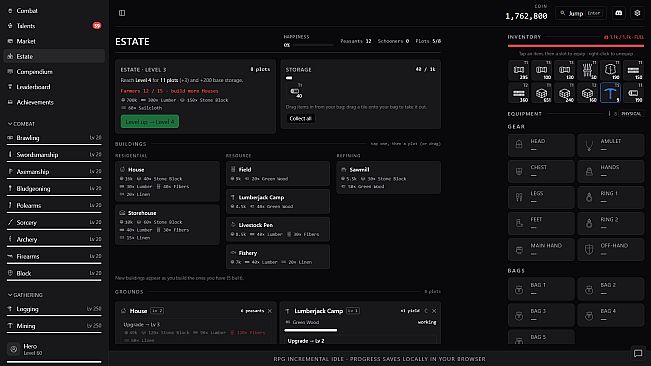Select the plank stack item with count 150
Image resolution: width=651 pixels, height=366 pixels.
click(x=633, y=71)
